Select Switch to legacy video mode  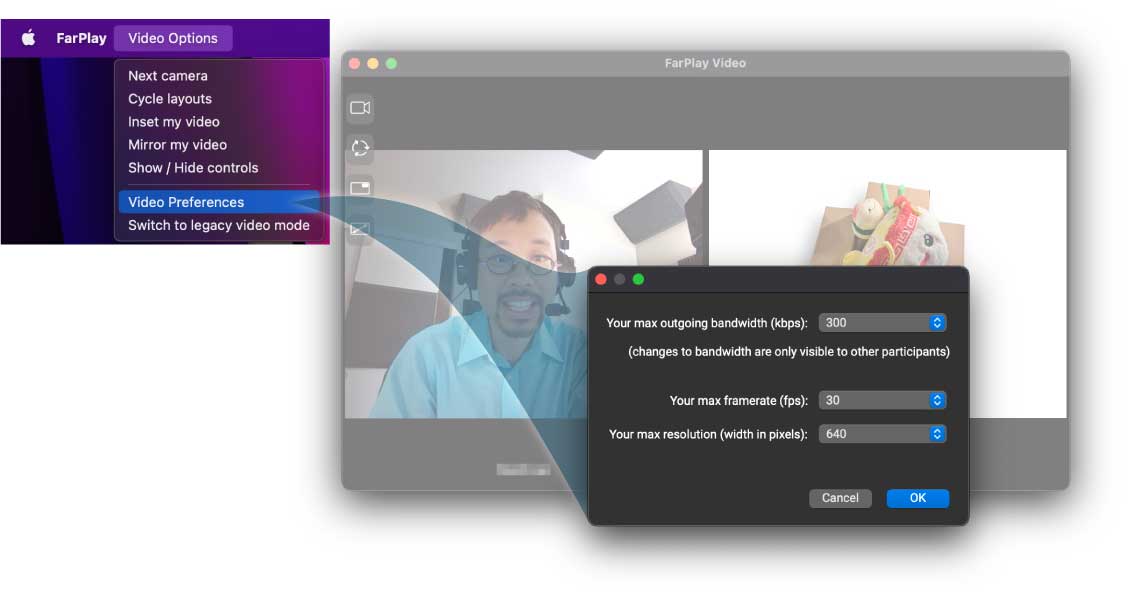(219, 225)
